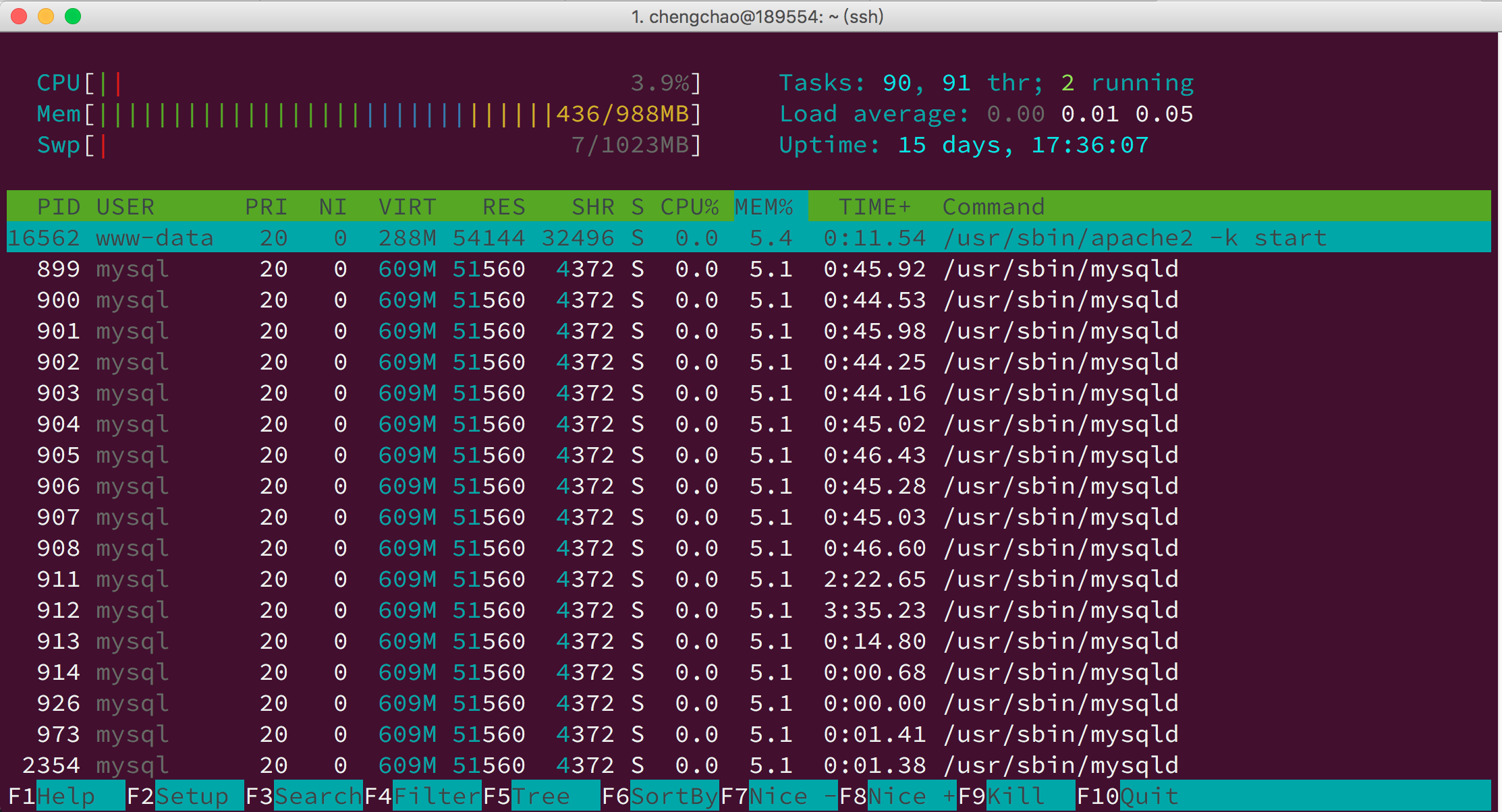The width and height of the screenshot is (1502, 812).
Task: Close the terminal window with red button
Action: click(x=19, y=16)
